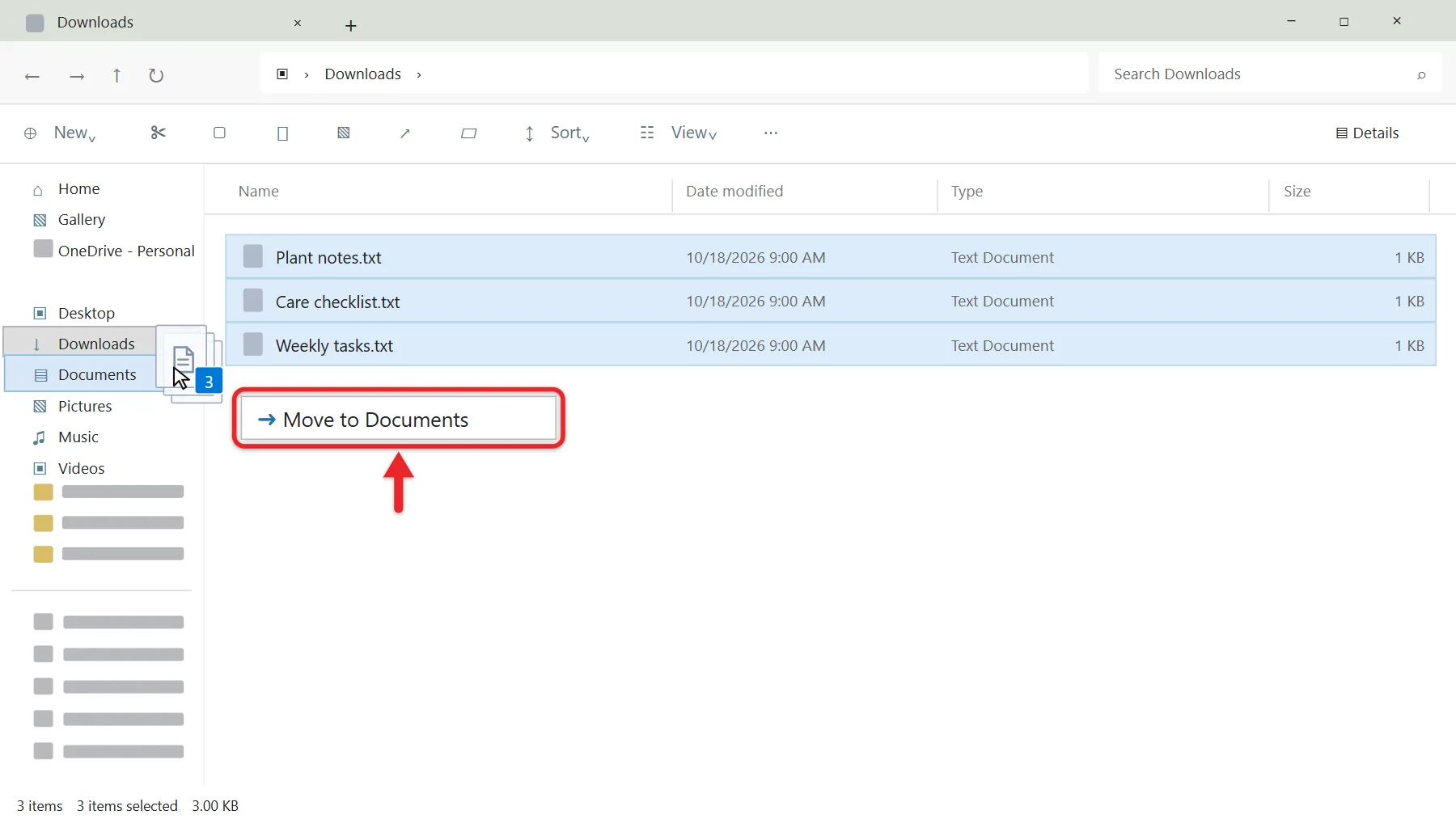Click the Downloads breadcrumb in address bar
1456x819 pixels.
tap(362, 74)
